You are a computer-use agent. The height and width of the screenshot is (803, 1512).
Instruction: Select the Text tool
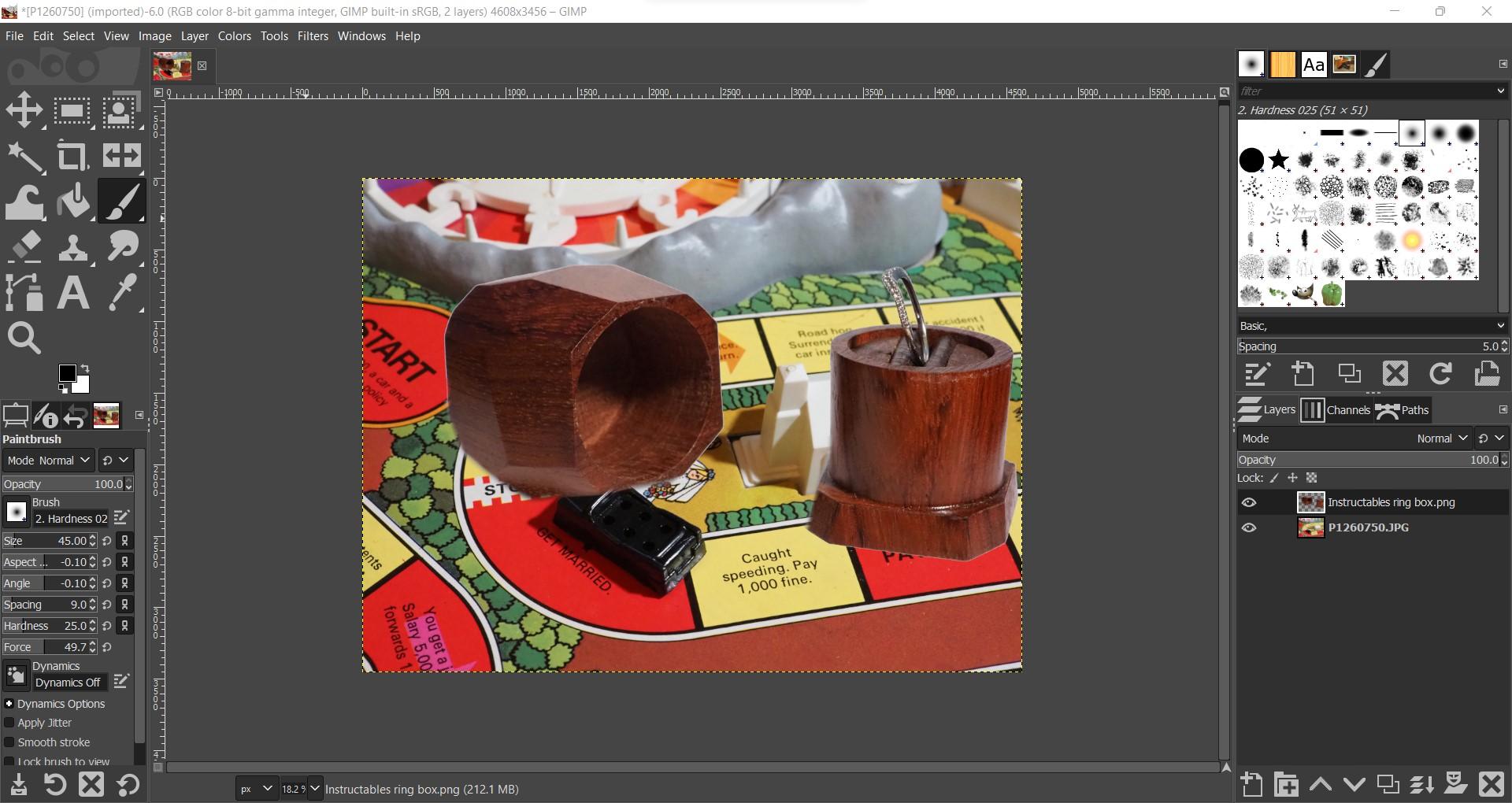coord(72,292)
